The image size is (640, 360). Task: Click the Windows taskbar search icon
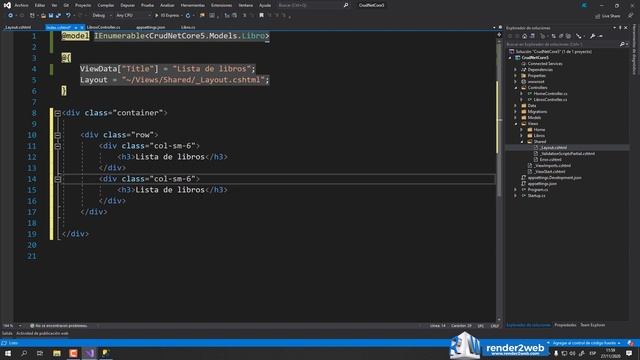(24, 353)
